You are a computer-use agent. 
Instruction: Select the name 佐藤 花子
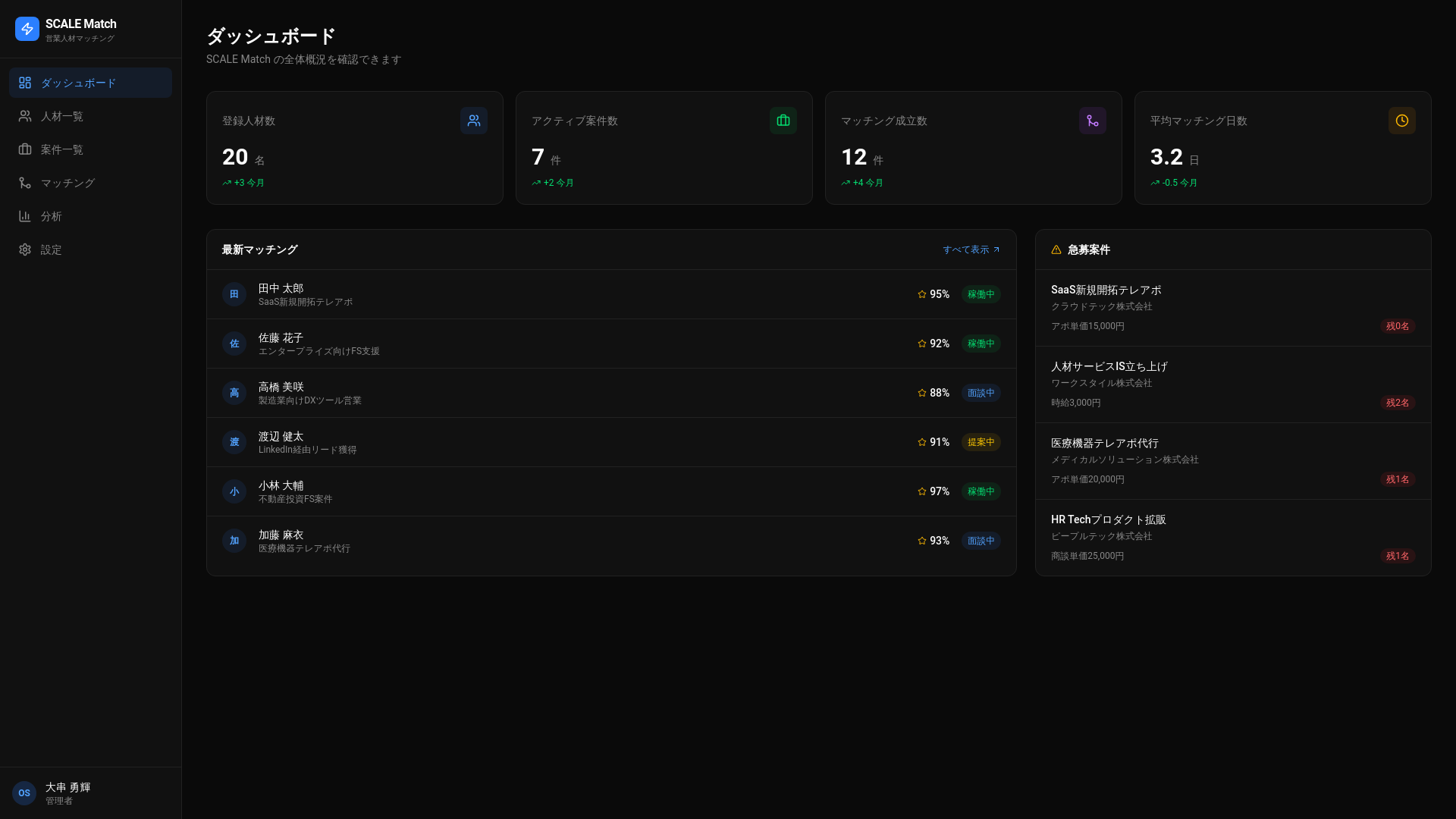pos(281,337)
